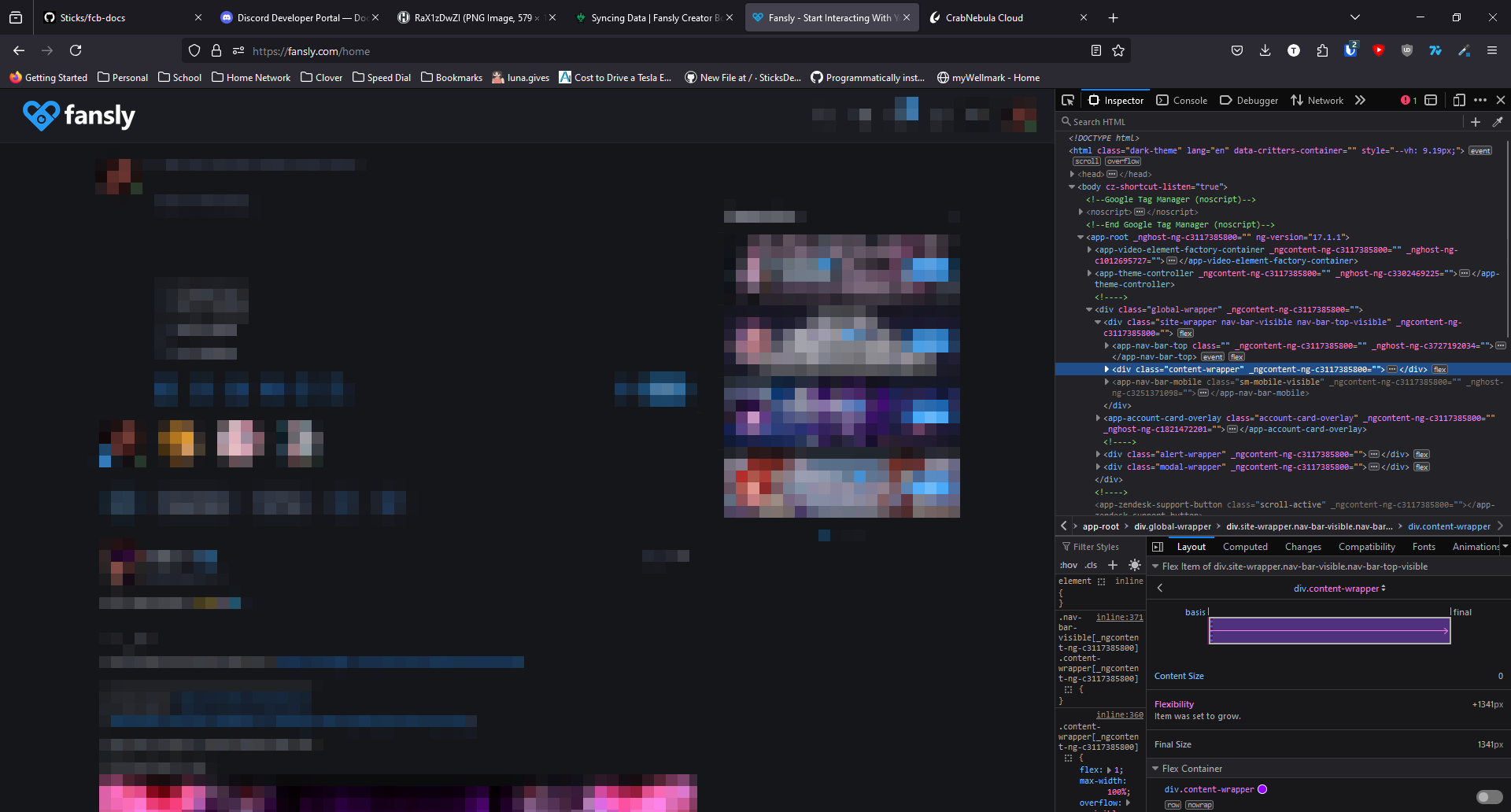Expand the head node in the HTML tree
This screenshot has width=1511, height=812.
1072,174
